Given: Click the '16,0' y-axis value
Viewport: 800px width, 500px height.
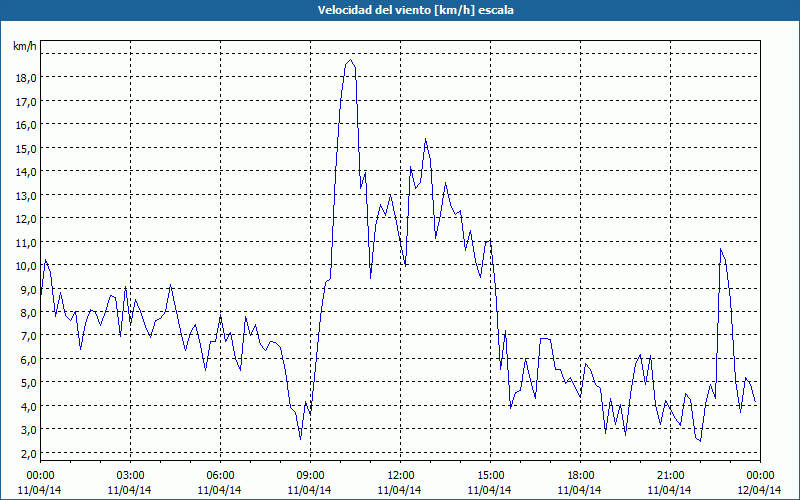Looking at the screenshot, I should click(x=26, y=124).
